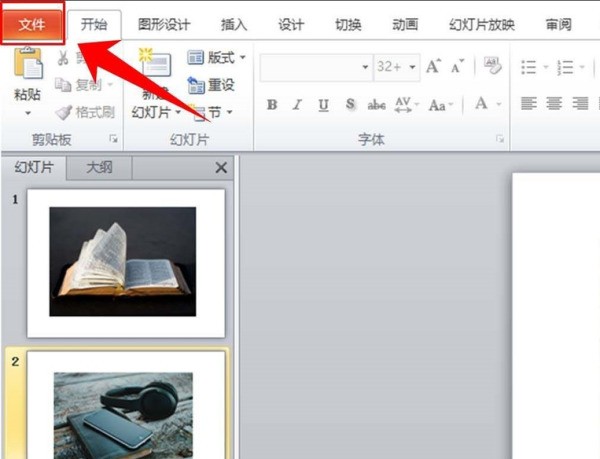The image size is (600, 459).
Task: Click the clear formatting icon
Action: tap(492, 67)
